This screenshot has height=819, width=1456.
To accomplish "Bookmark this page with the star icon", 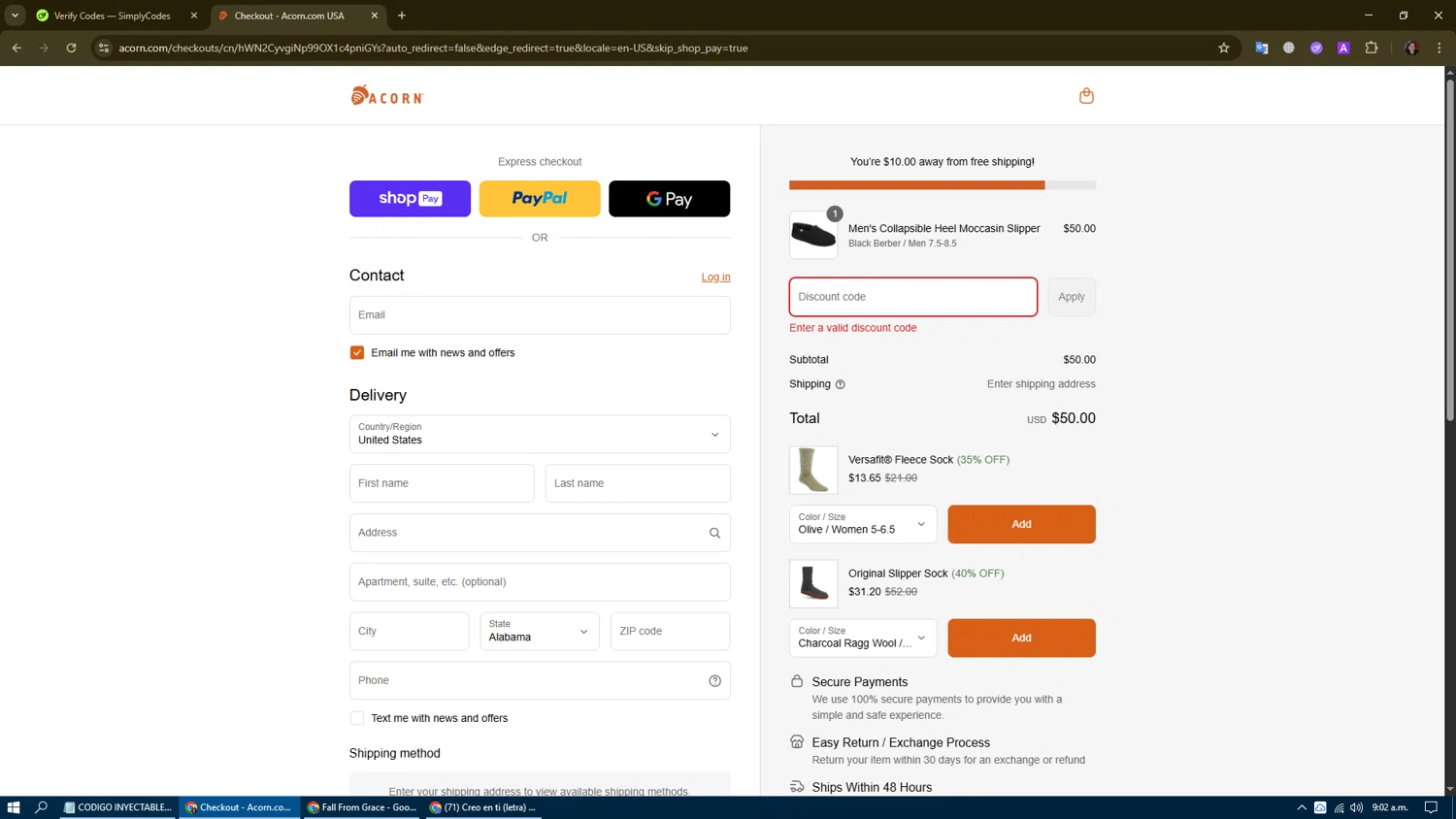I will (x=1223, y=48).
